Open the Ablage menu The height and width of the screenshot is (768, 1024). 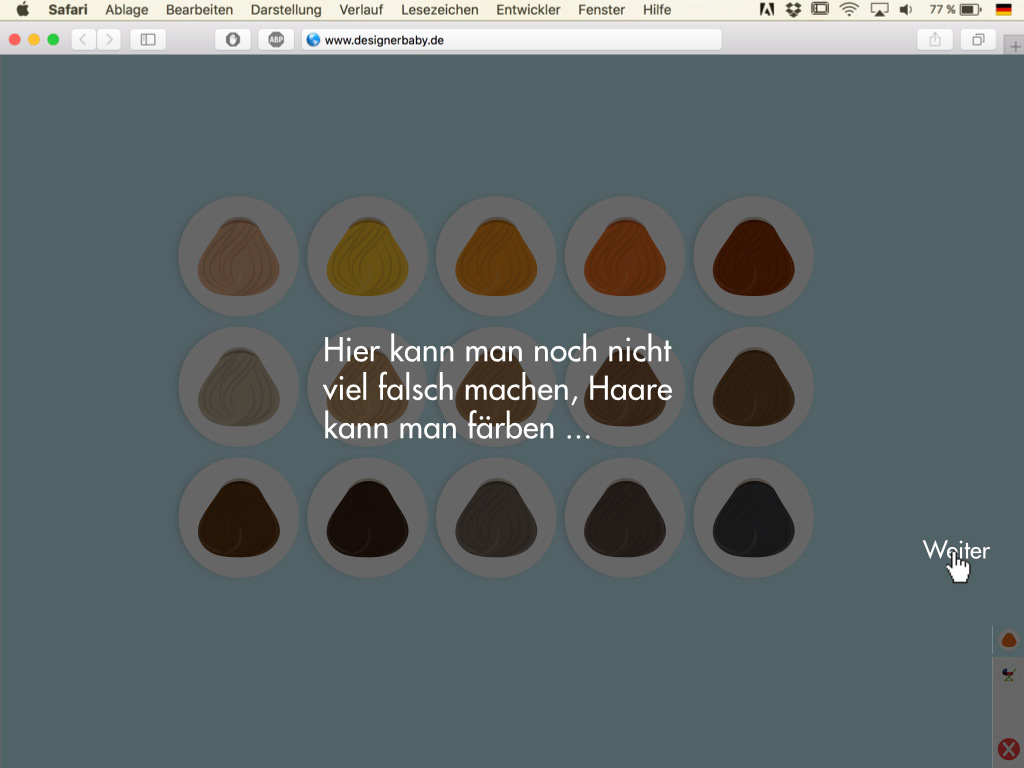point(127,10)
